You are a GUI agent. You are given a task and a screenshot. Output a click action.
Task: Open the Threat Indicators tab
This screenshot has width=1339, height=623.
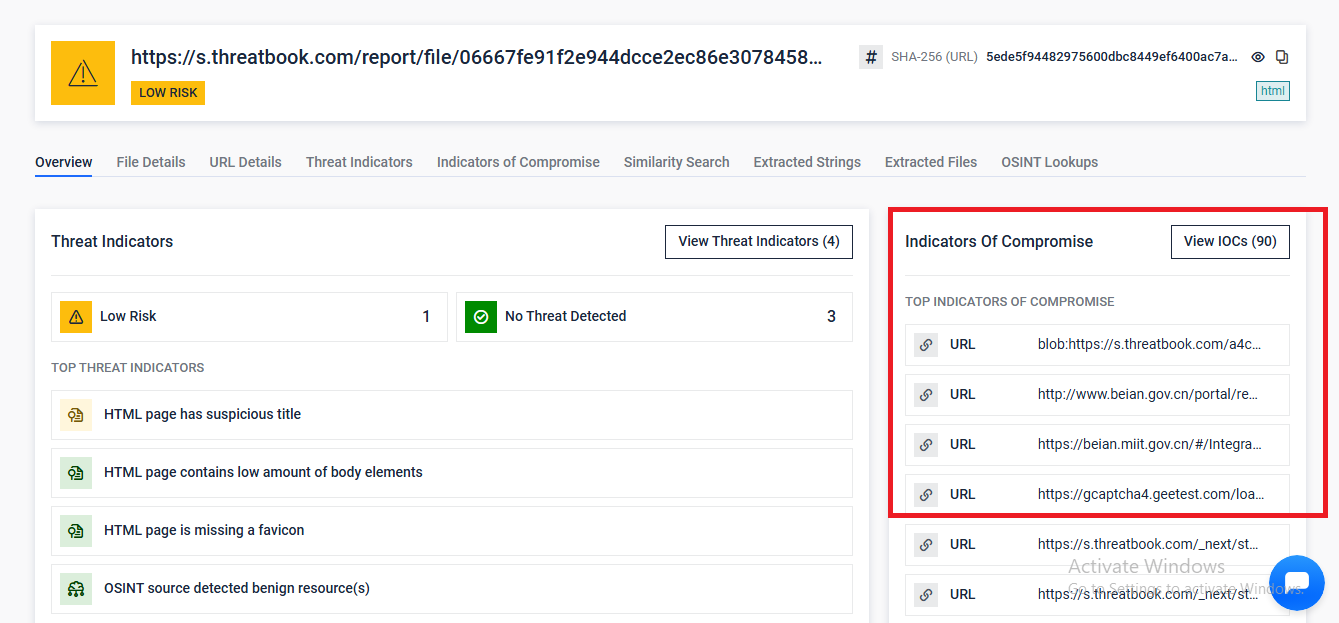pos(359,162)
